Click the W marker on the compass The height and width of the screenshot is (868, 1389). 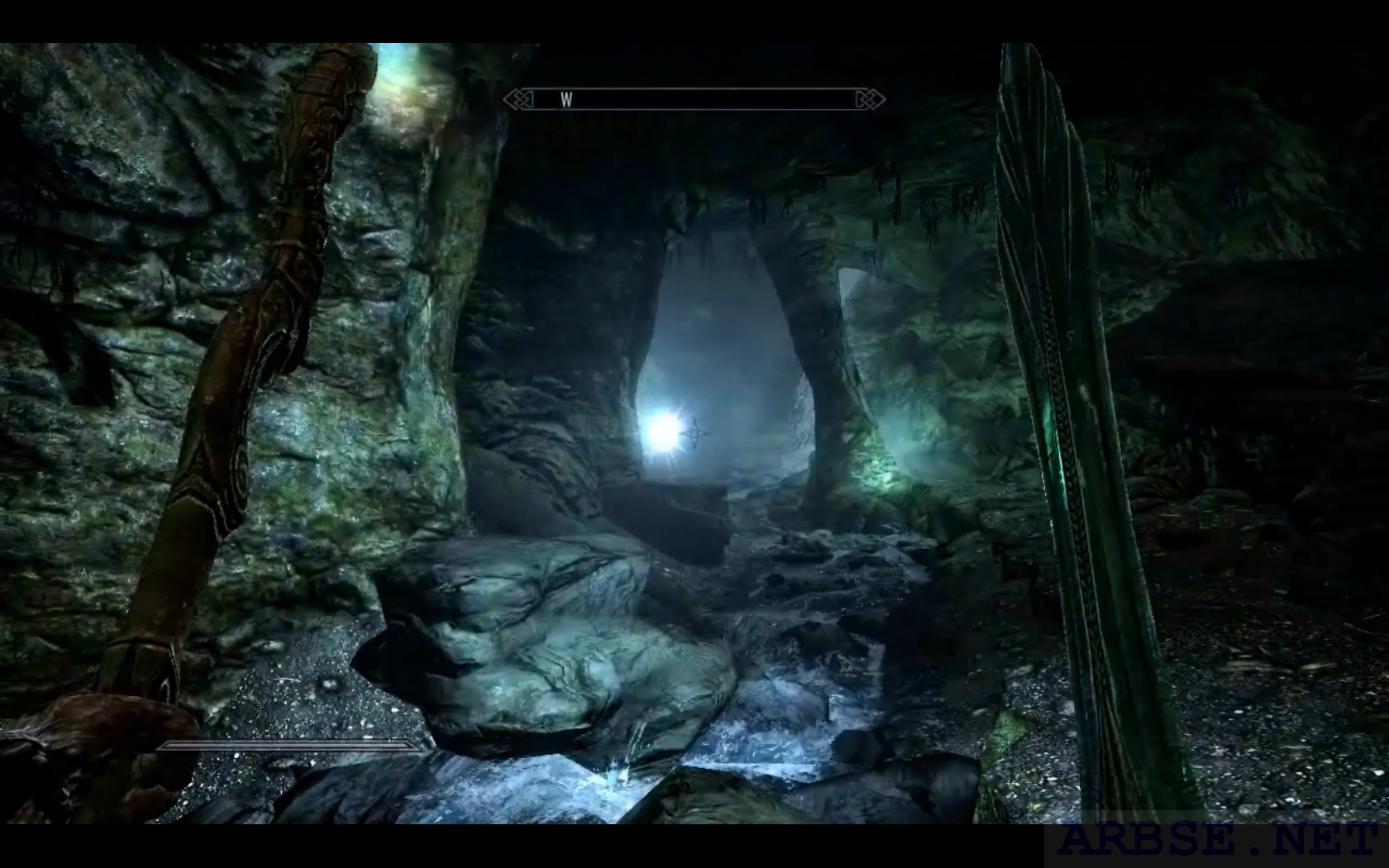(x=566, y=100)
